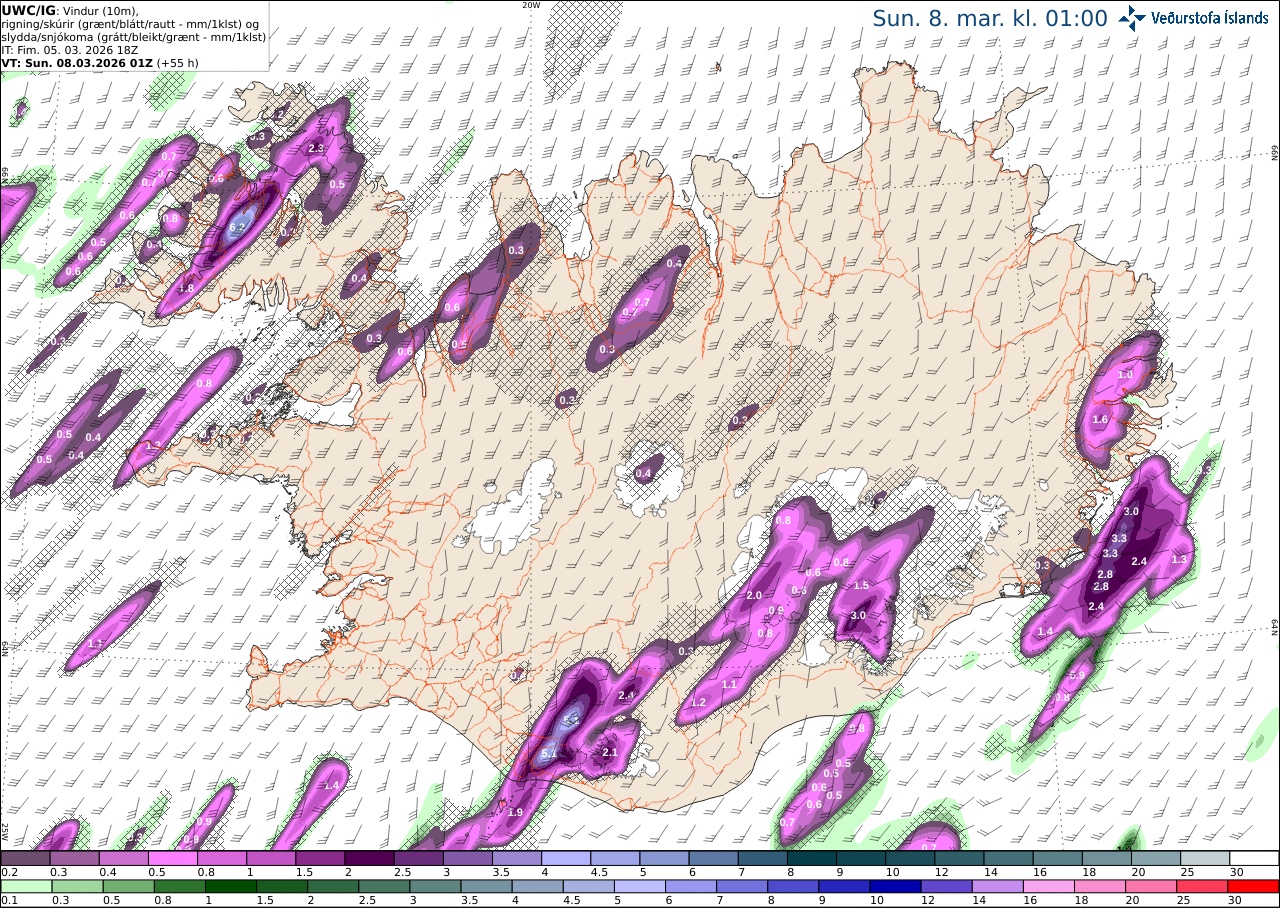
Task: Click the '20W' longitude label at top
Action: 531,5
